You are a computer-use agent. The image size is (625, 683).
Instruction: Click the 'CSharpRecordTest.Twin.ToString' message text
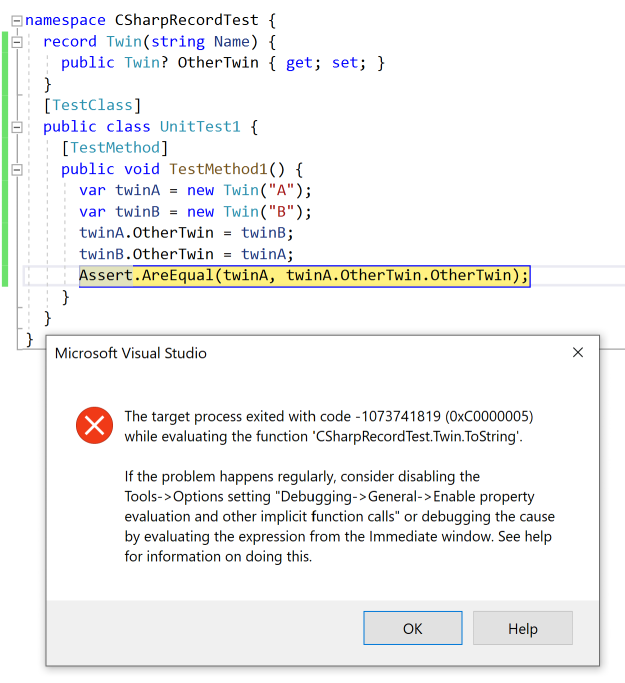(x=416, y=436)
